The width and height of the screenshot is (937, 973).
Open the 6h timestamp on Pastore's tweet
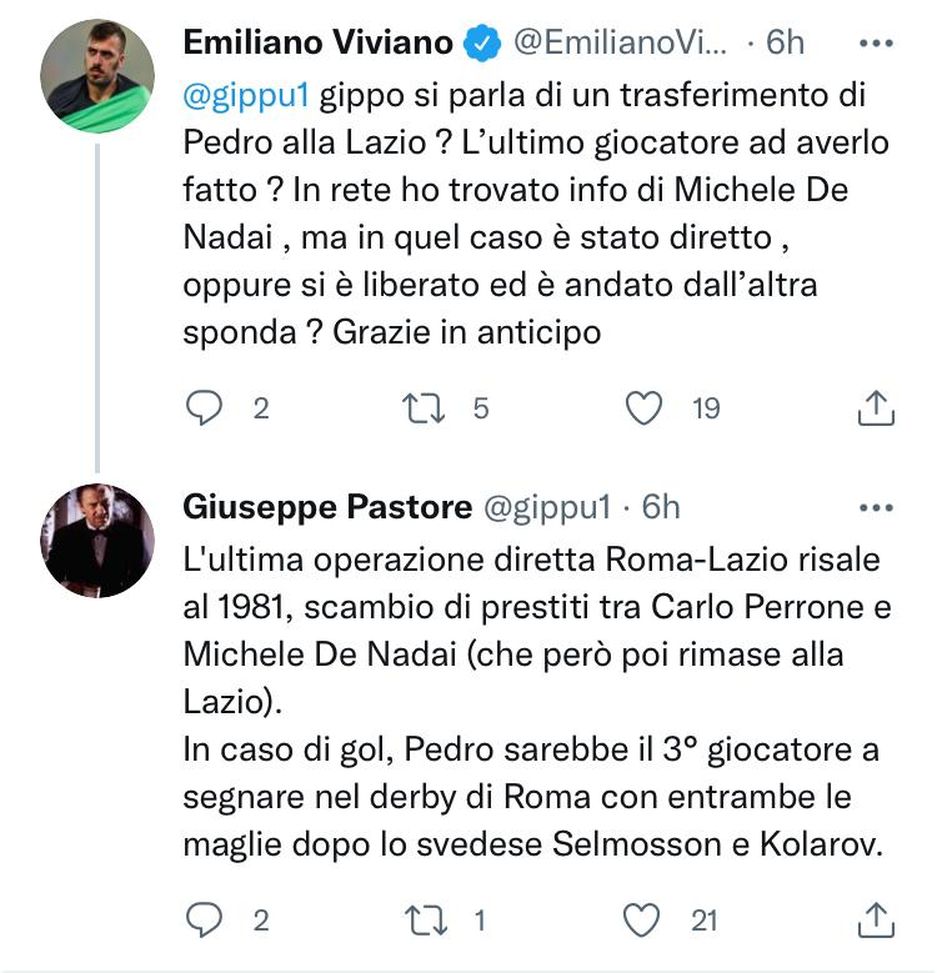tap(661, 508)
